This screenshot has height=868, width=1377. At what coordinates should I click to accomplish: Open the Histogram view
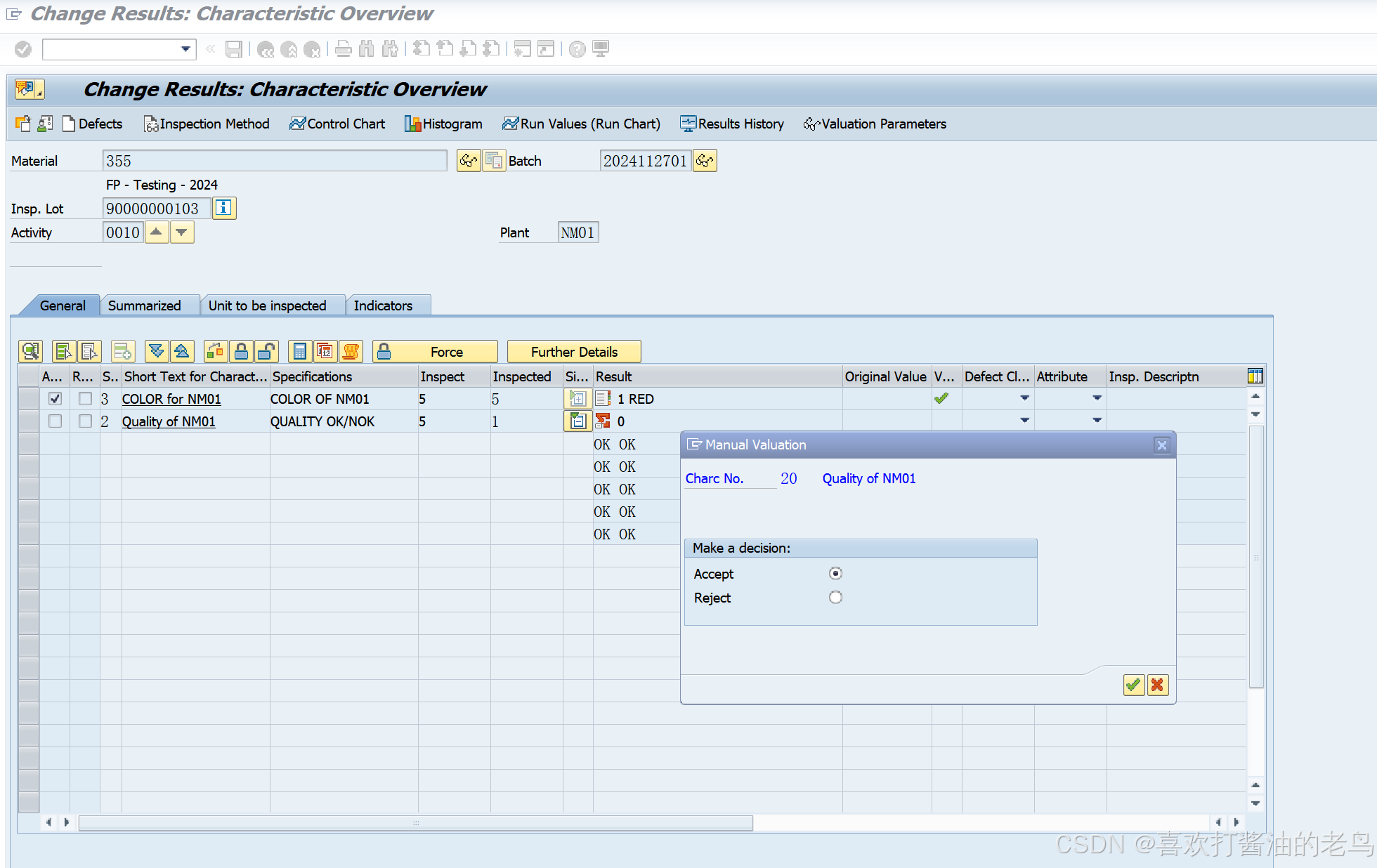pos(443,124)
